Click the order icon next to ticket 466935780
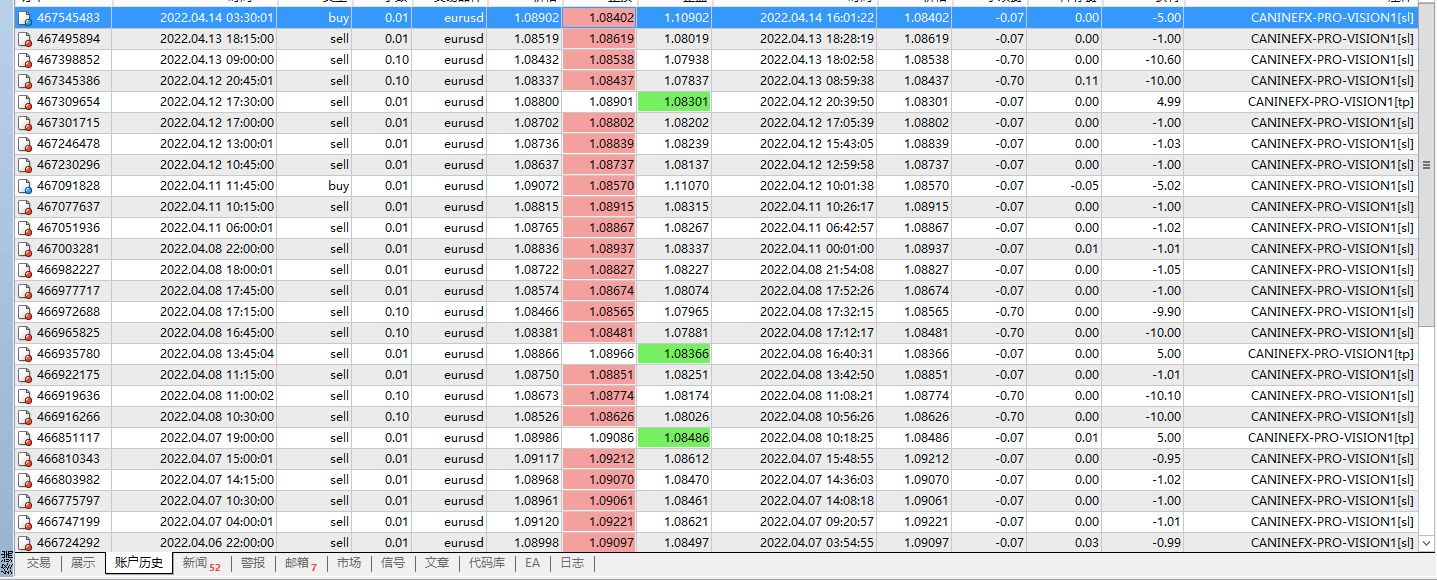This screenshot has width=1437, height=580. [25, 354]
